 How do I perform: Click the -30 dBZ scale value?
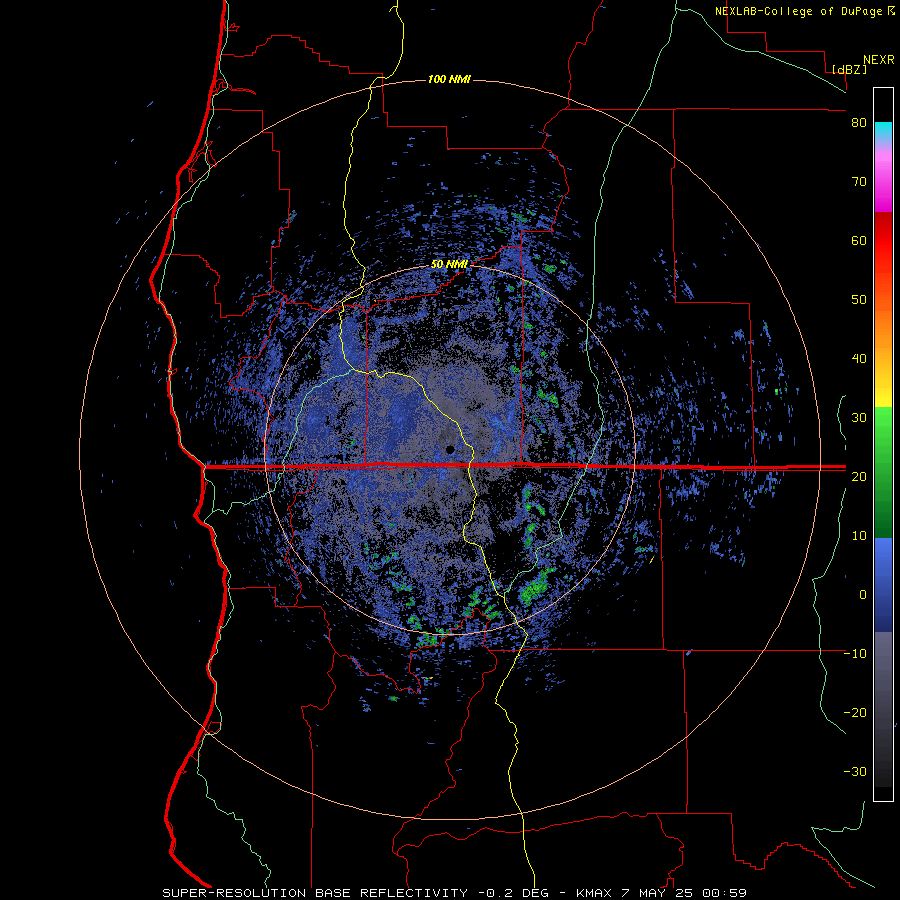[855, 771]
